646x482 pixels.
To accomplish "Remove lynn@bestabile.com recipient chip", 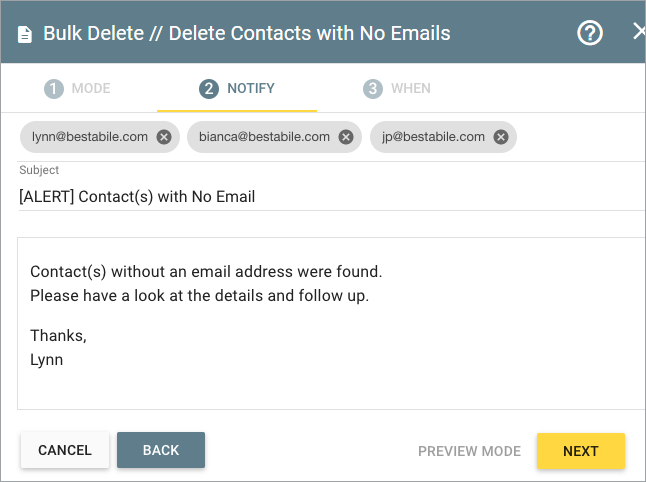I will [164, 137].
